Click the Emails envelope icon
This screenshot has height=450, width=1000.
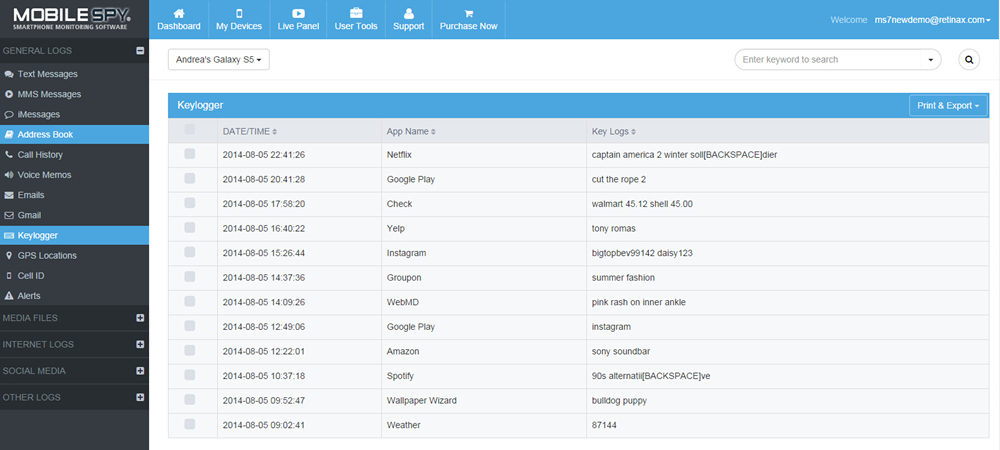(9, 195)
